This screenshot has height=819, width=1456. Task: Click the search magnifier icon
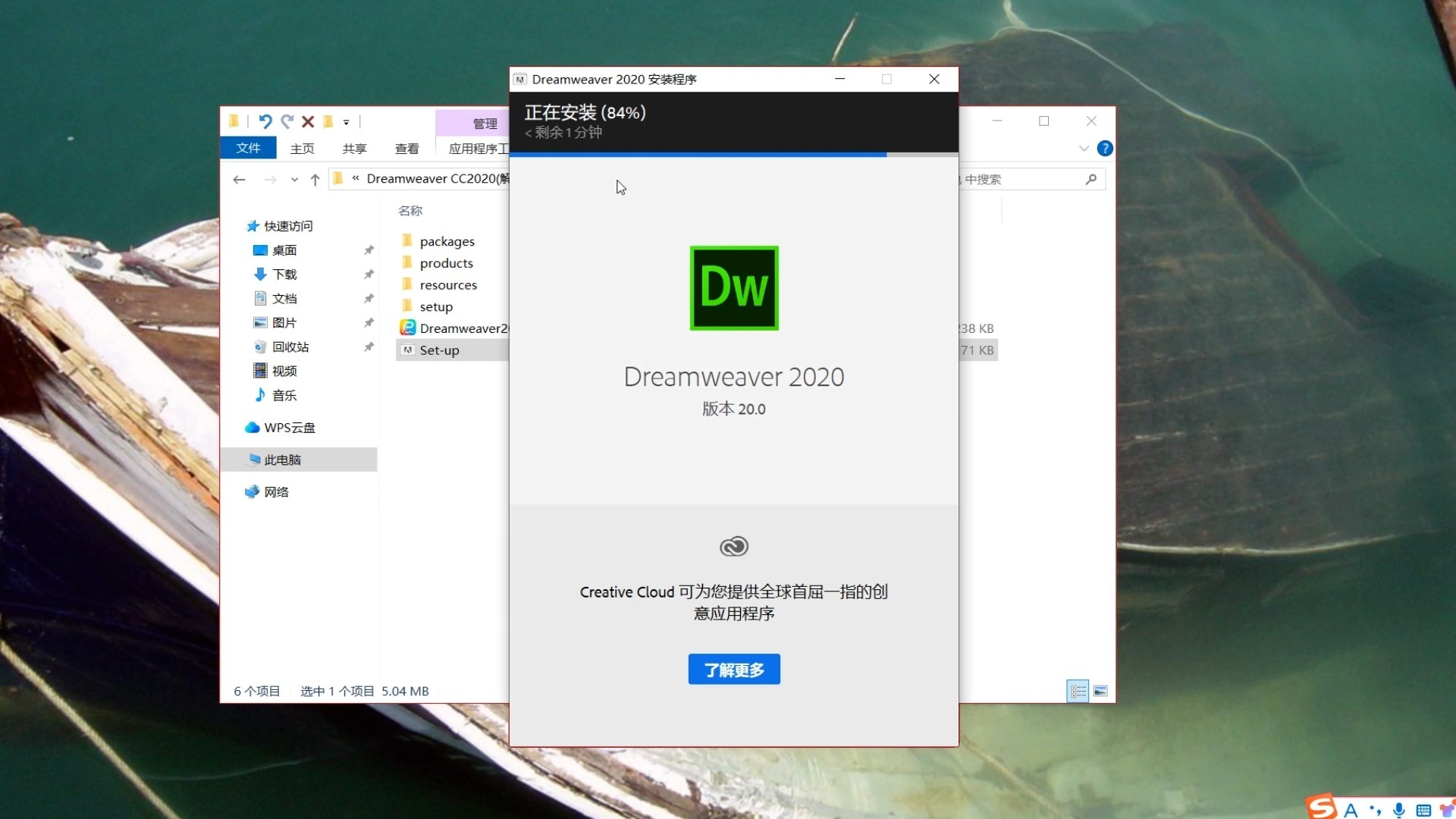(1091, 180)
